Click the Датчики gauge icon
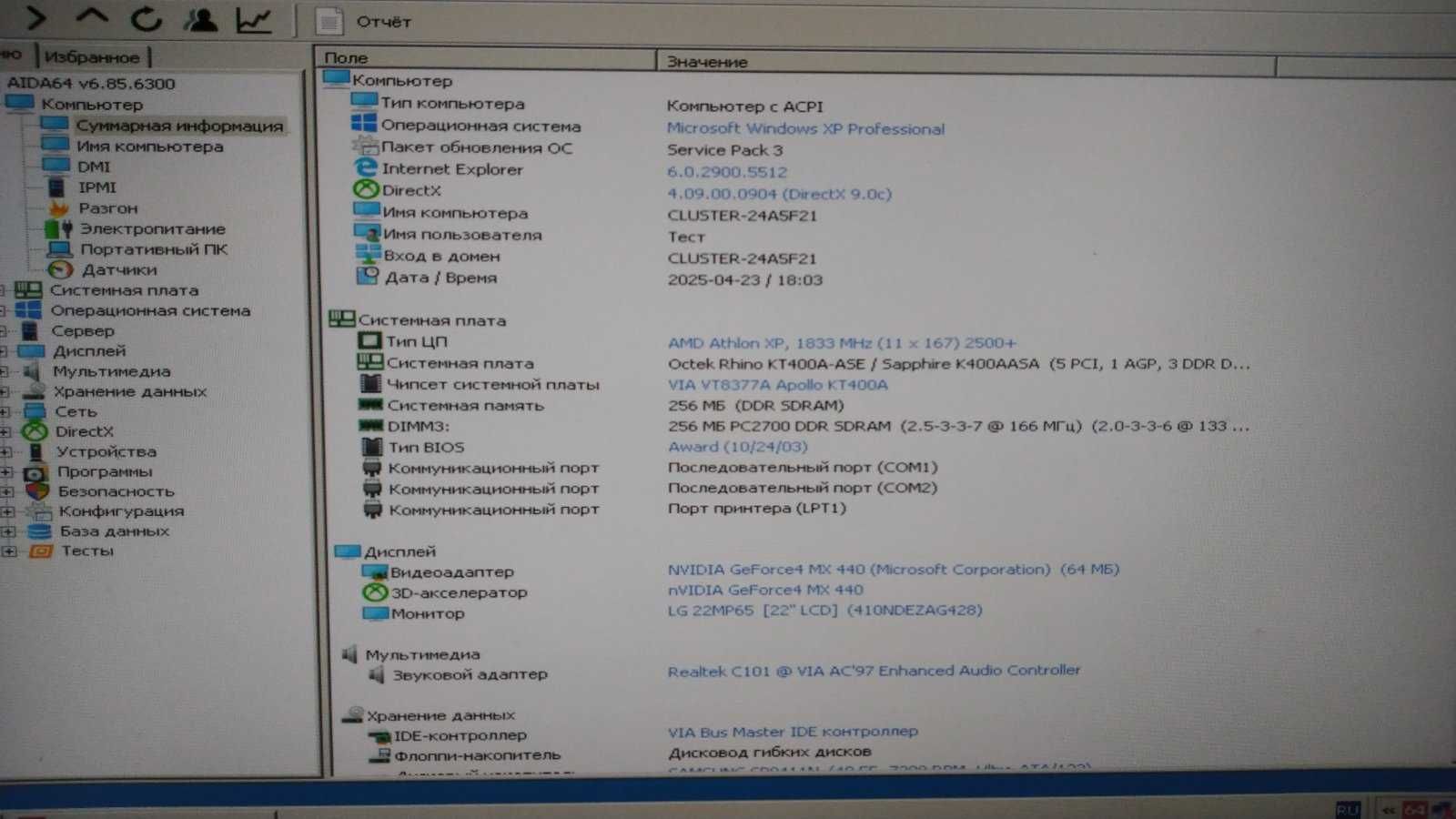Screen dimensions: 1456x819 point(60,269)
